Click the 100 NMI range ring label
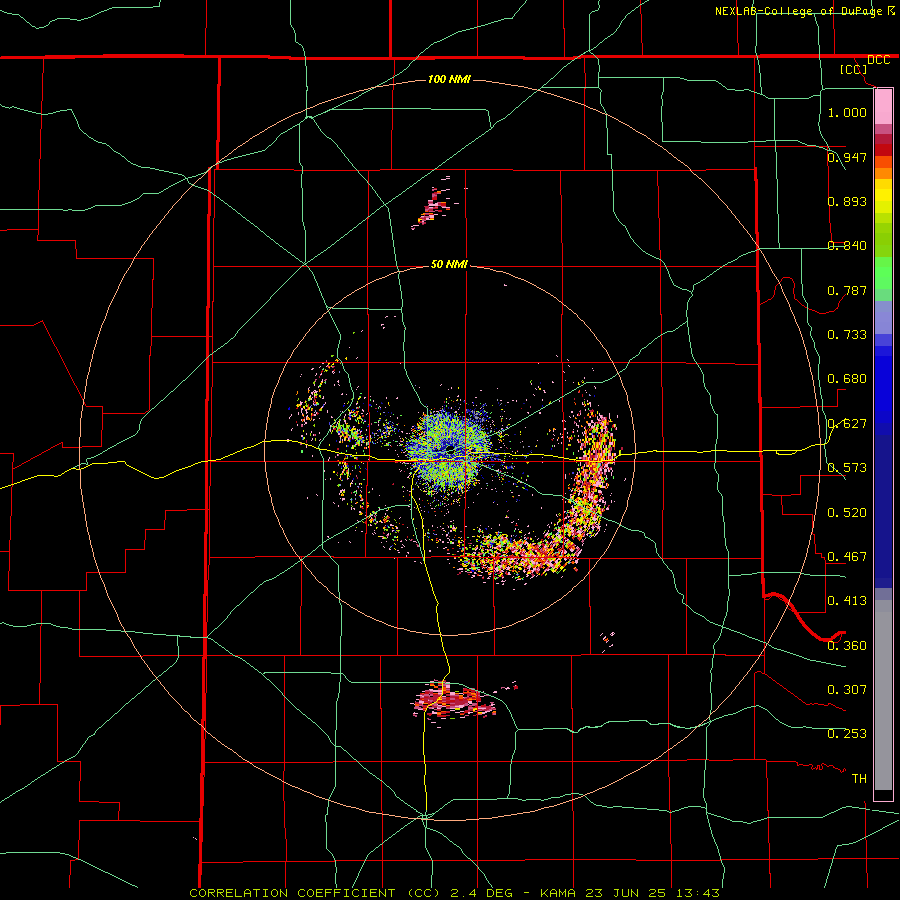This screenshot has height=900, width=900. coord(449,79)
